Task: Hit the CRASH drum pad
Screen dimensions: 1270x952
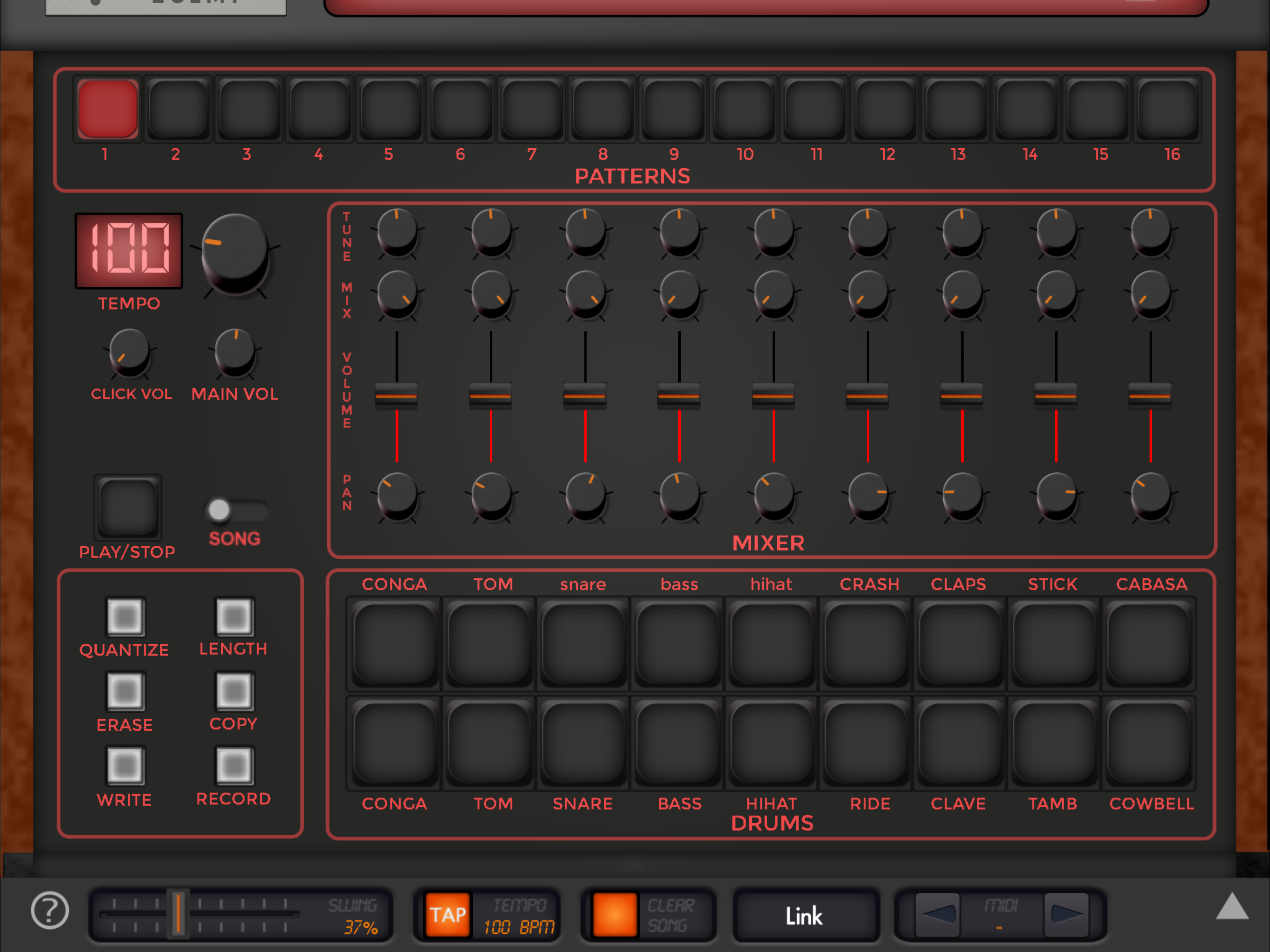Action: 866,644
